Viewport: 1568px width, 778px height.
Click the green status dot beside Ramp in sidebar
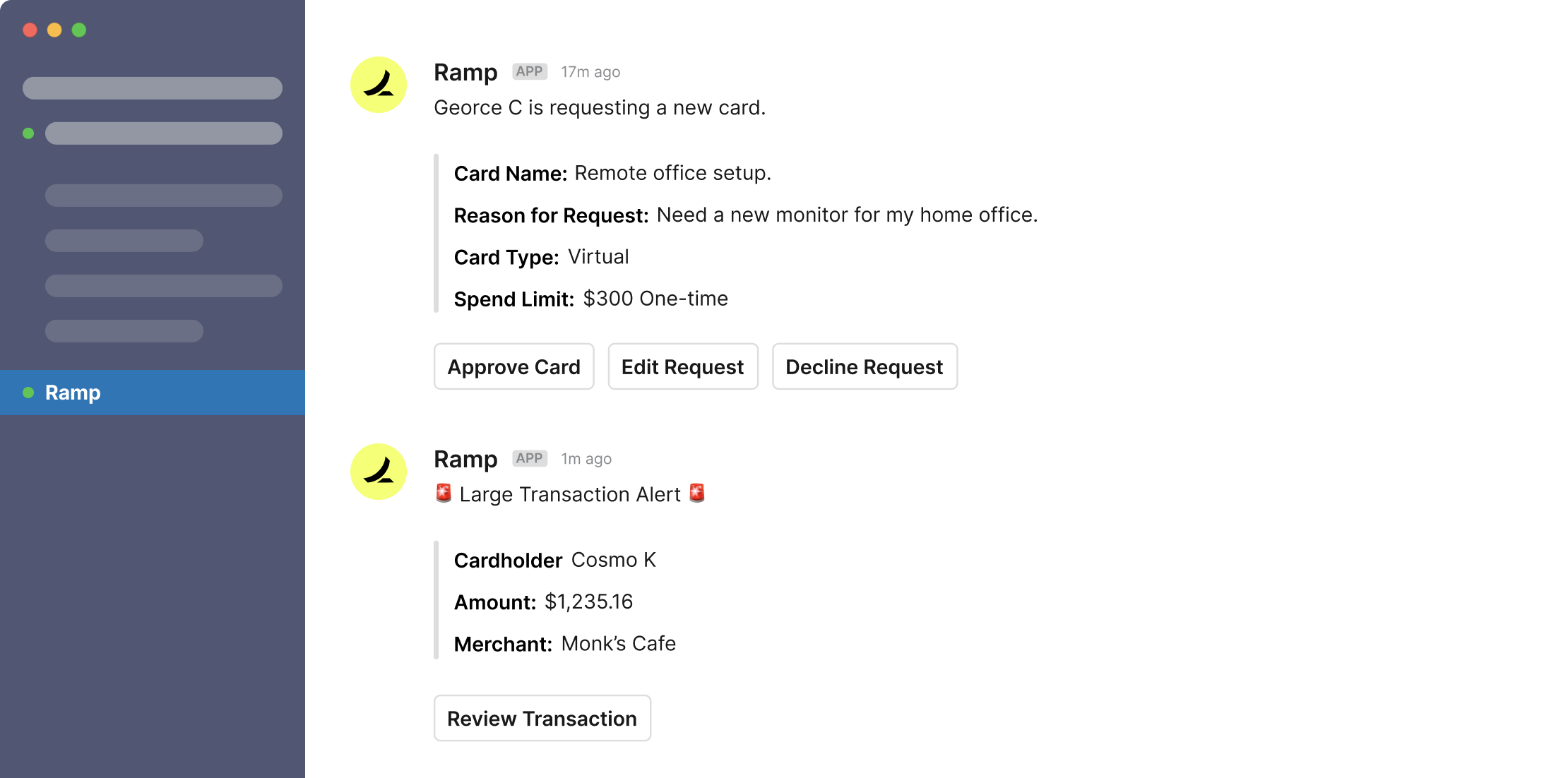(x=28, y=393)
